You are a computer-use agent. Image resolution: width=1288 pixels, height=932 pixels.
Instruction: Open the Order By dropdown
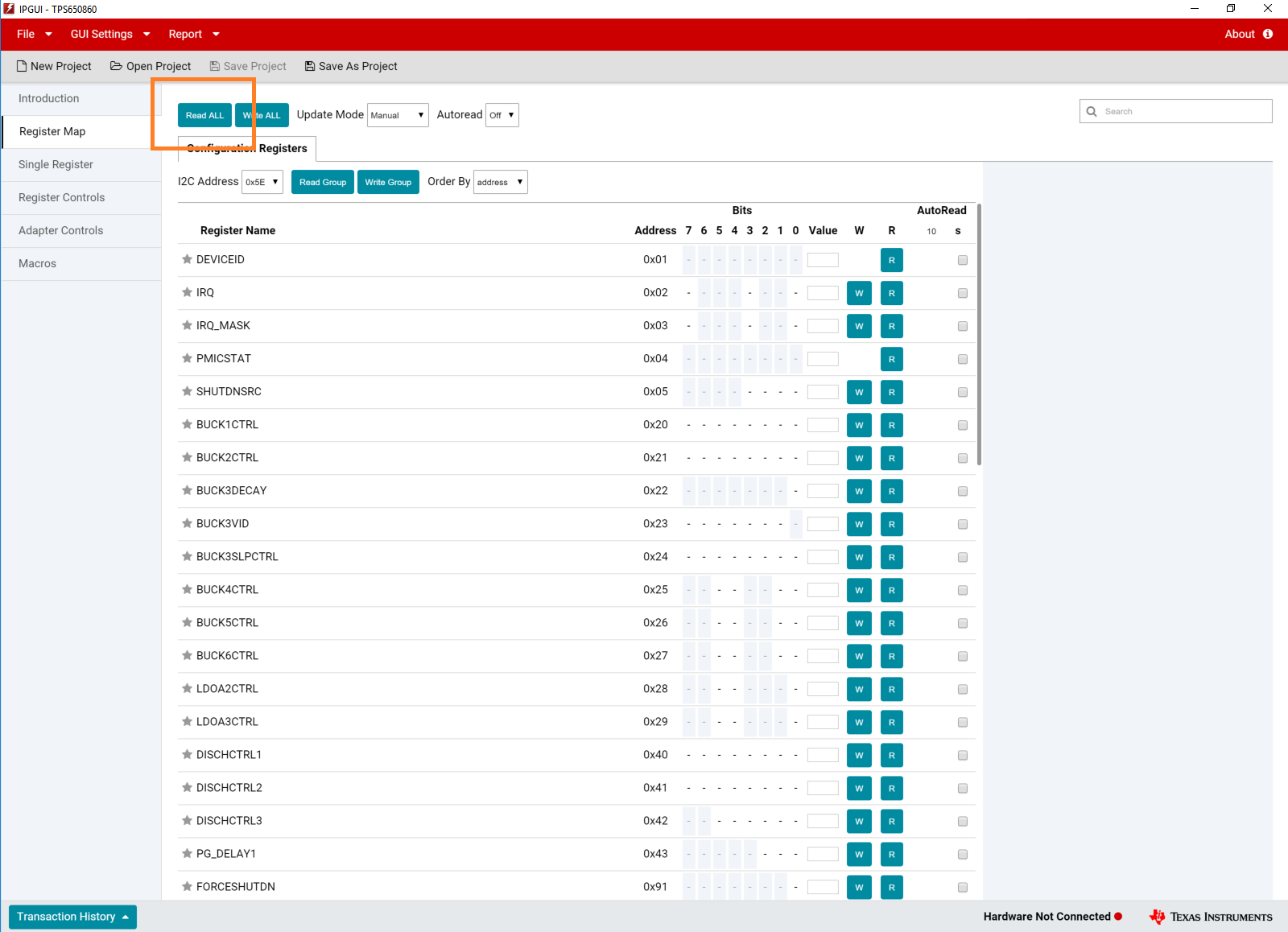pyautogui.click(x=501, y=182)
